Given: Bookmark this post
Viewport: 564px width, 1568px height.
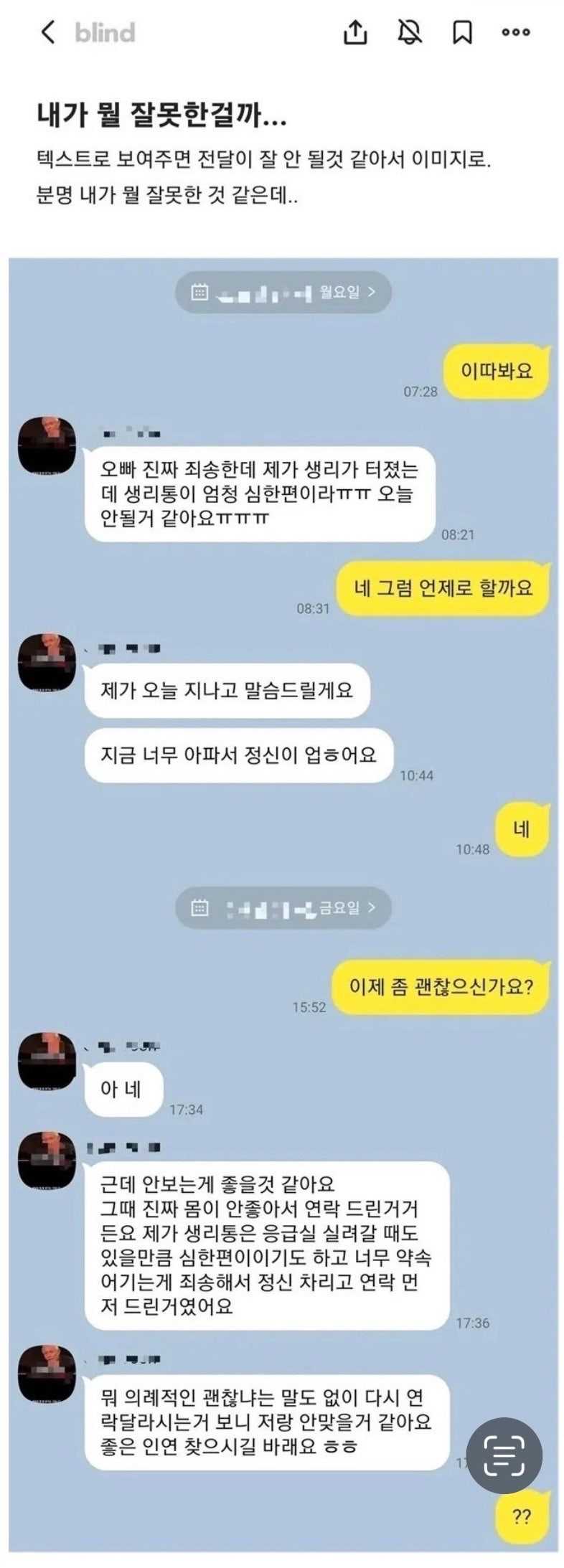Looking at the screenshot, I should (462, 32).
